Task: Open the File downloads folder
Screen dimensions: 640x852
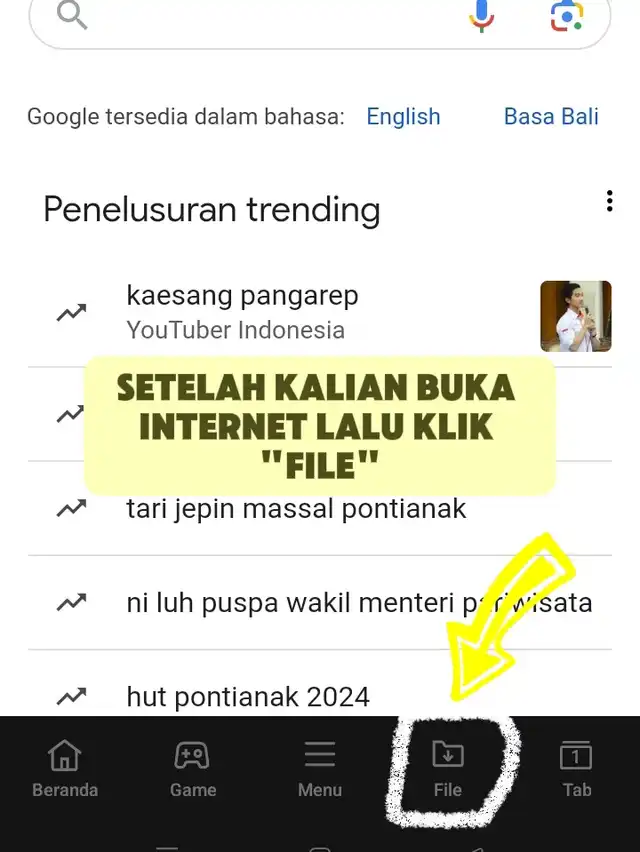Action: click(x=448, y=769)
